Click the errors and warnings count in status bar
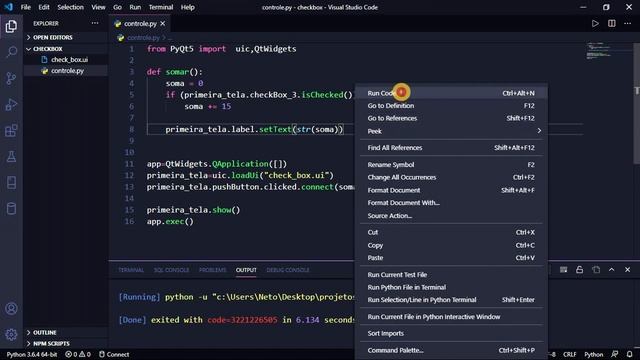This screenshot has height=360, width=640. pyautogui.click(x=78, y=354)
